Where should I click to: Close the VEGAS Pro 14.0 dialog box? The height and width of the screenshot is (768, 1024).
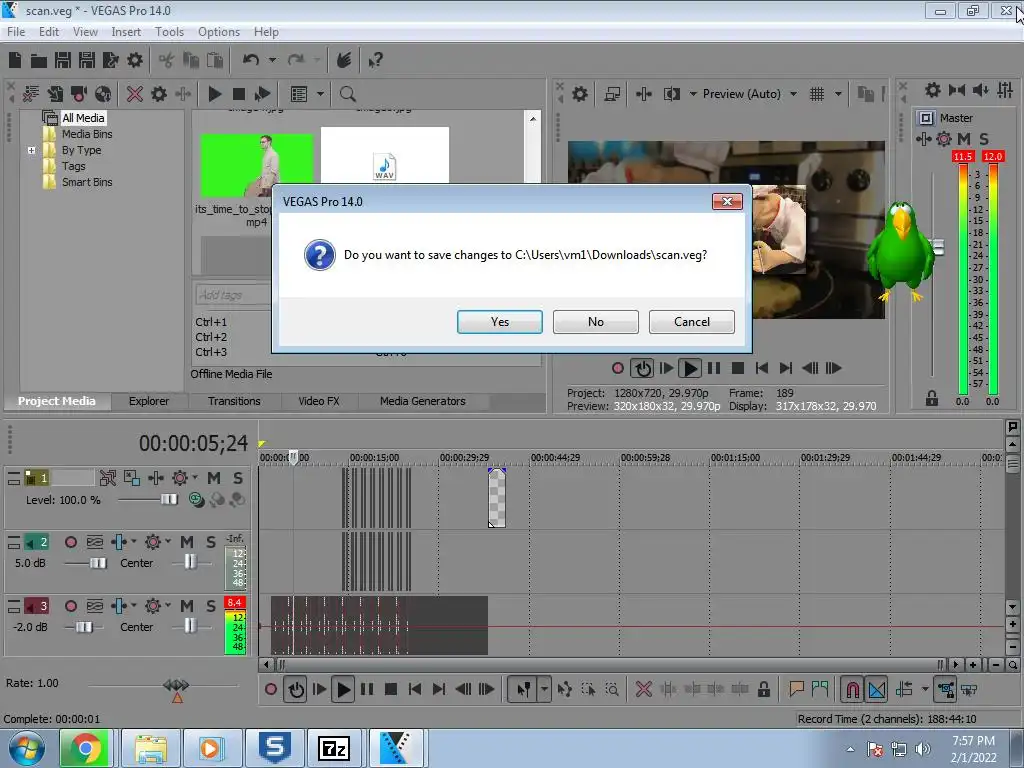(727, 202)
